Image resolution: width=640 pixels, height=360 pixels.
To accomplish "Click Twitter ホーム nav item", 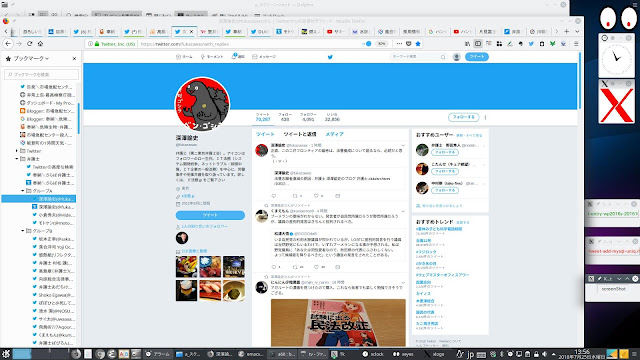I will [x=184, y=57].
